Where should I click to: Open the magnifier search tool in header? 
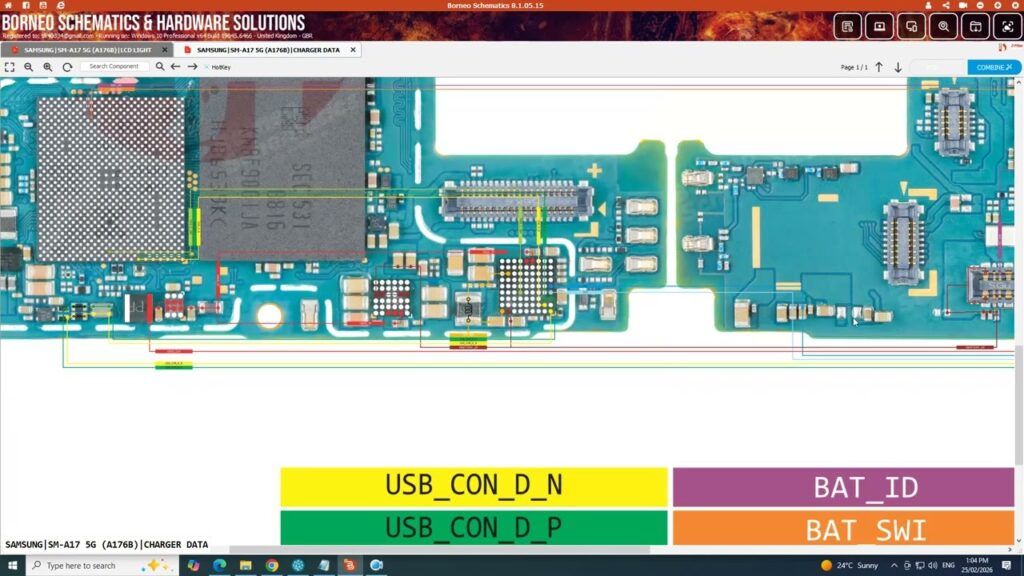pyautogui.click(x=943, y=26)
